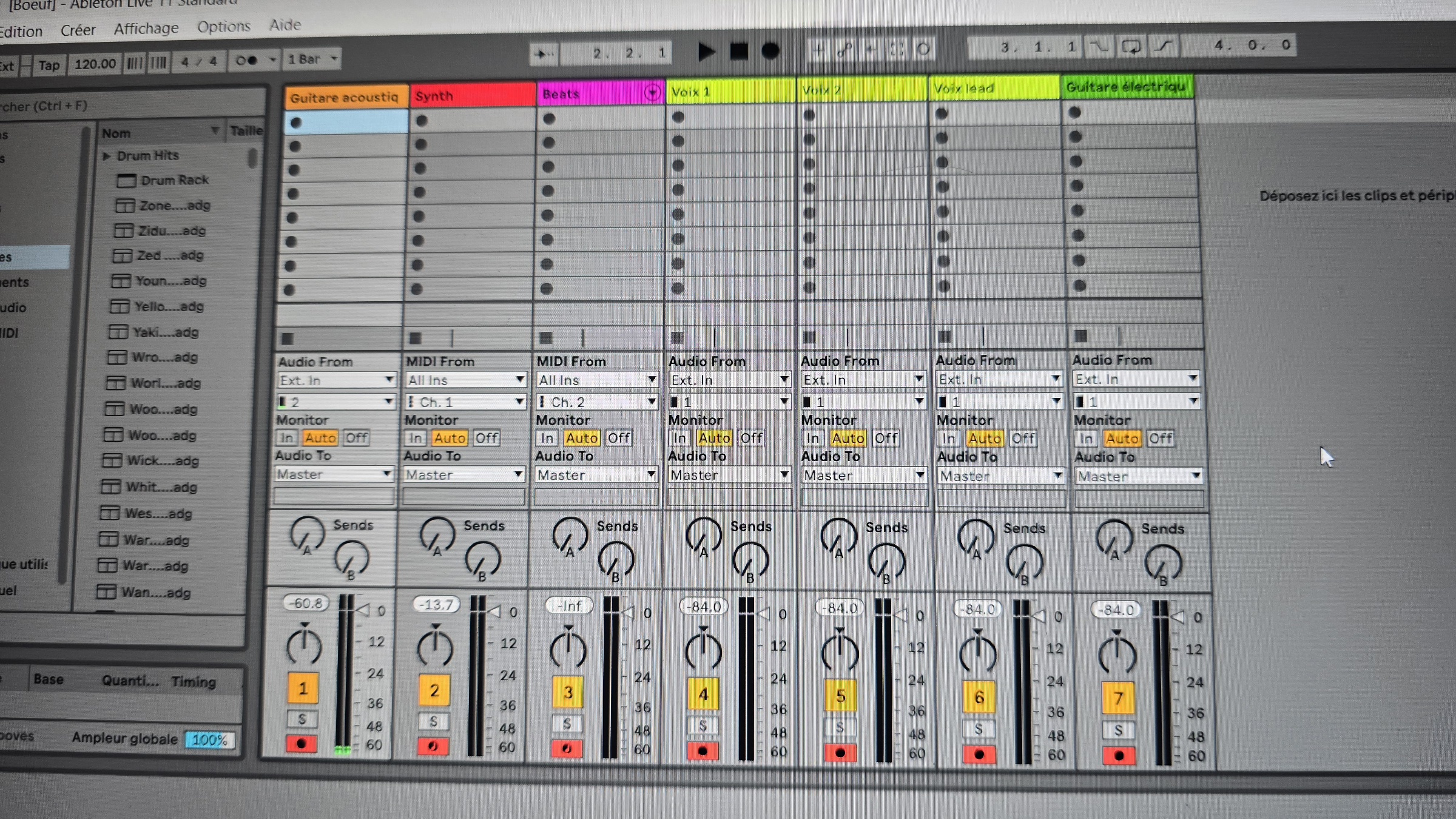Viewport: 1456px width, 819px height.
Task: Solo the Beats track
Action: [x=567, y=723]
